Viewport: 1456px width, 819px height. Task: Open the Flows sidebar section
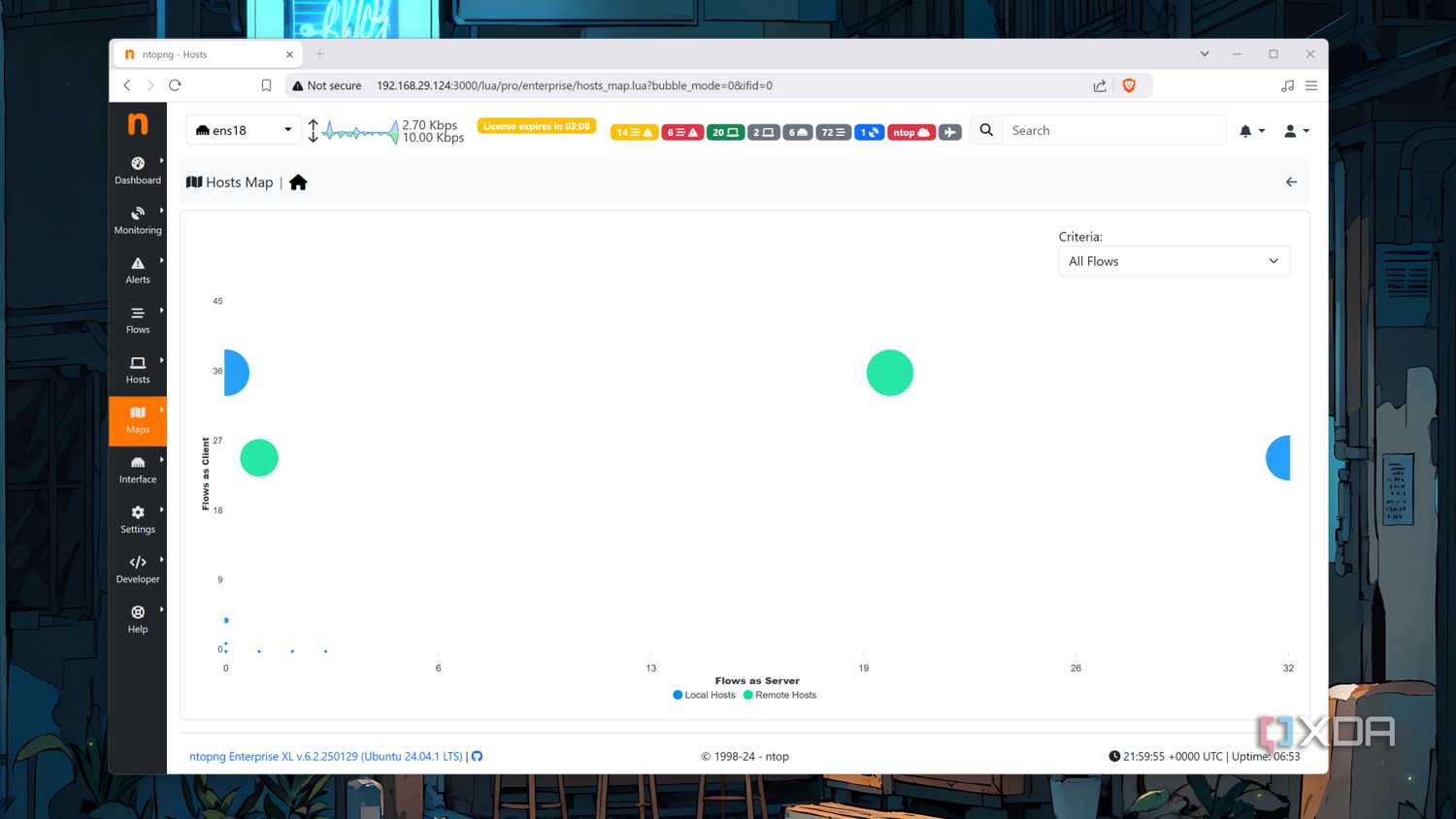tap(138, 320)
